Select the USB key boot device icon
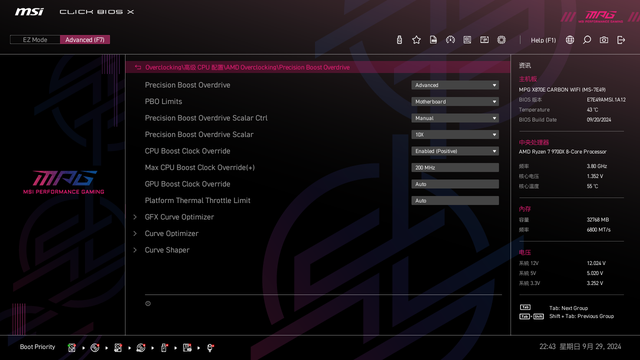This screenshot has height=360, width=640. tap(164, 348)
